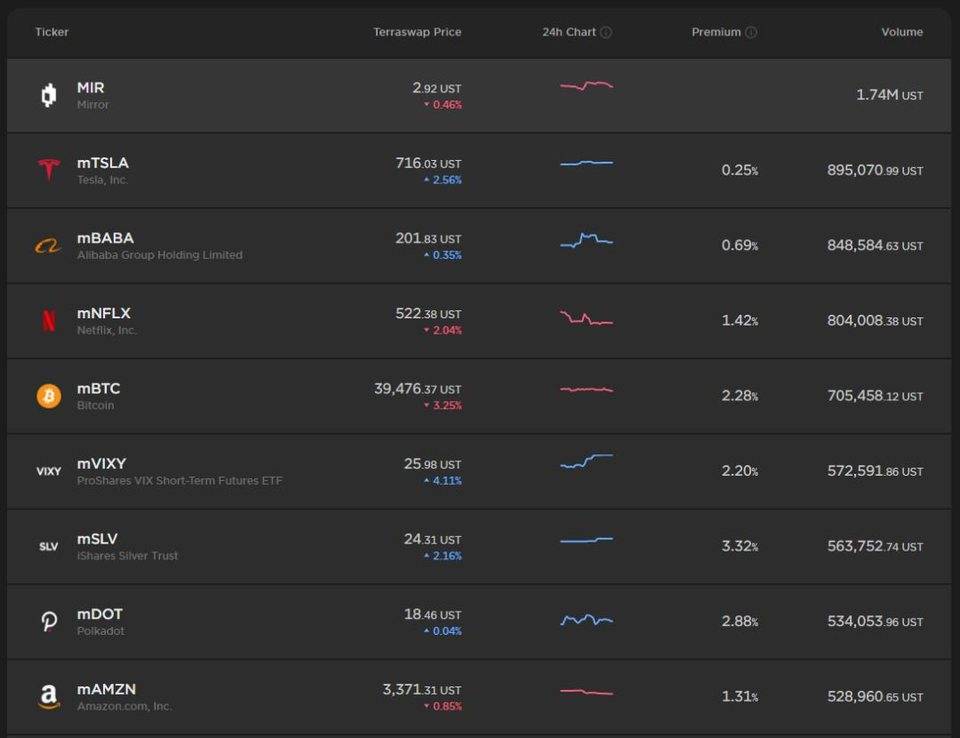Viewport: 960px width, 738px height.
Task: Open the mDOT 24h sparkline chart
Action: pyautogui.click(x=587, y=620)
